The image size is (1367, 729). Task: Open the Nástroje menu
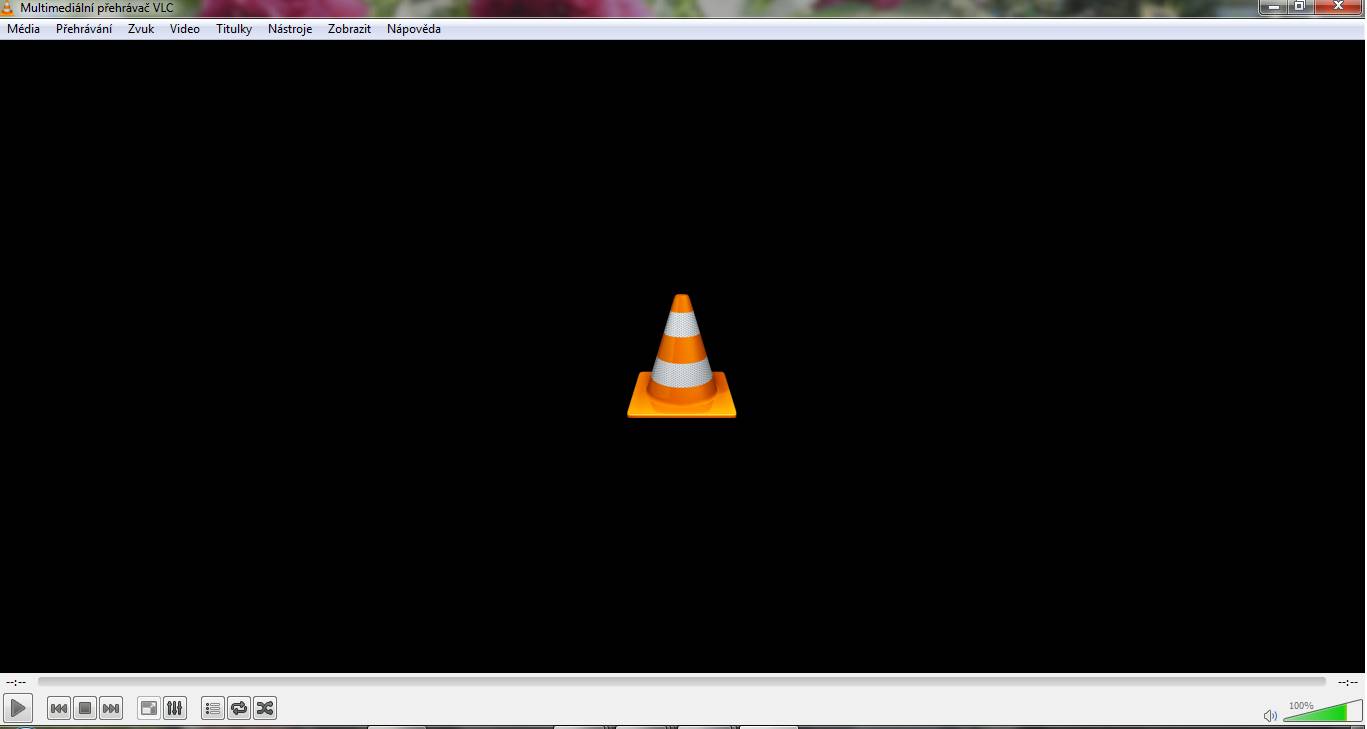coord(290,29)
